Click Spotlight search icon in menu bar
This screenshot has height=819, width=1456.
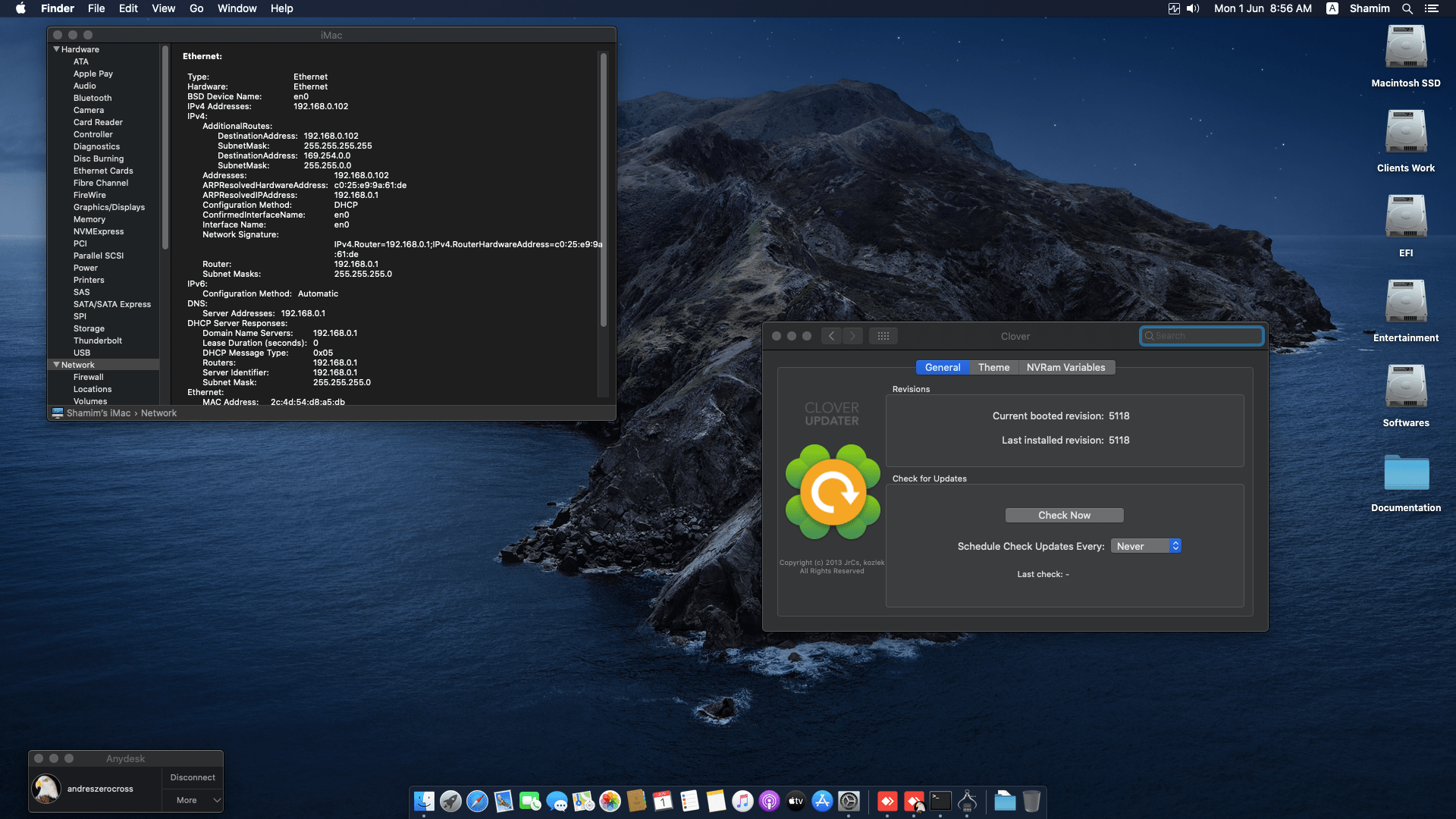(x=1407, y=8)
